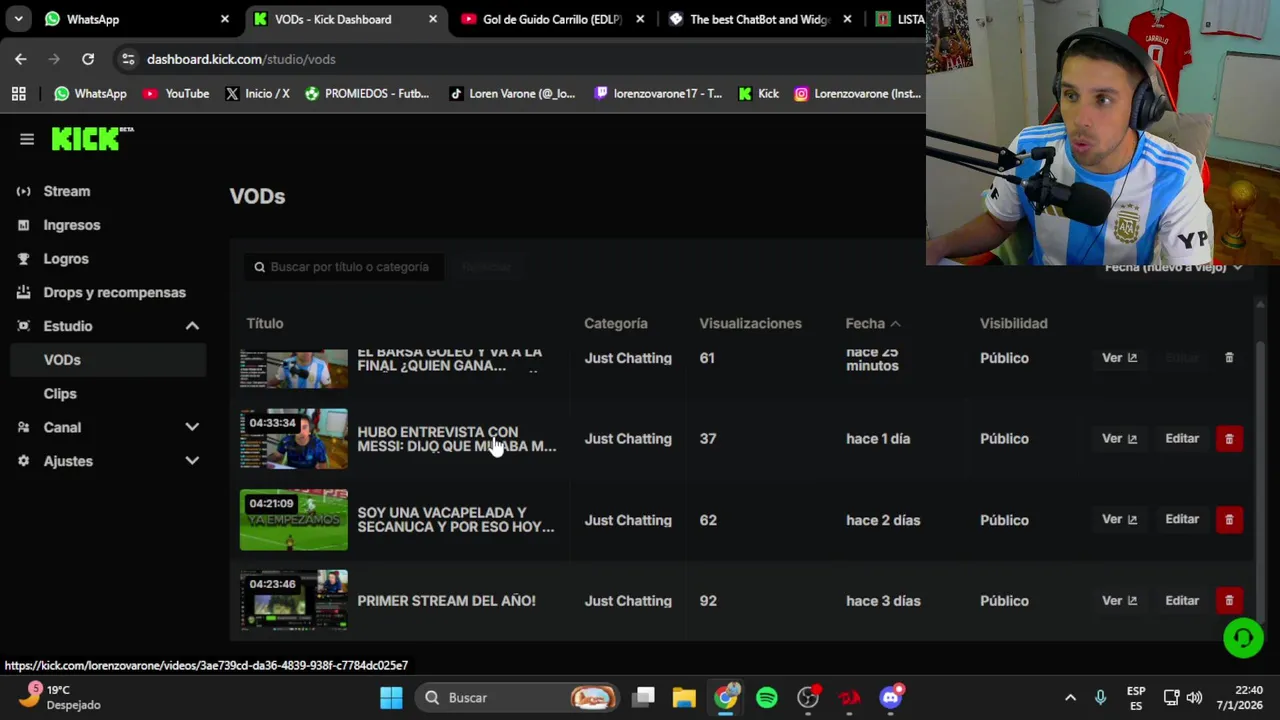Close the WhatsApp tab
The width and height of the screenshot is (1280, 720).
[224, 19]
